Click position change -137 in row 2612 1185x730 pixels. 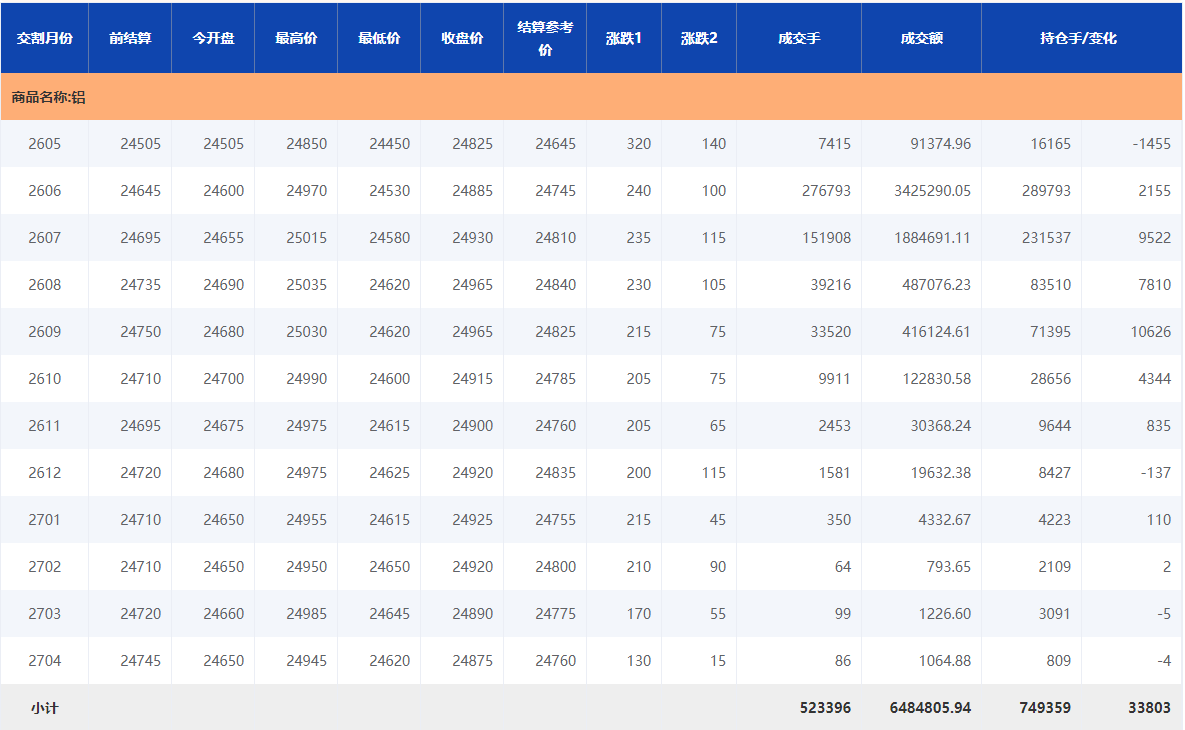point(1156,472)
